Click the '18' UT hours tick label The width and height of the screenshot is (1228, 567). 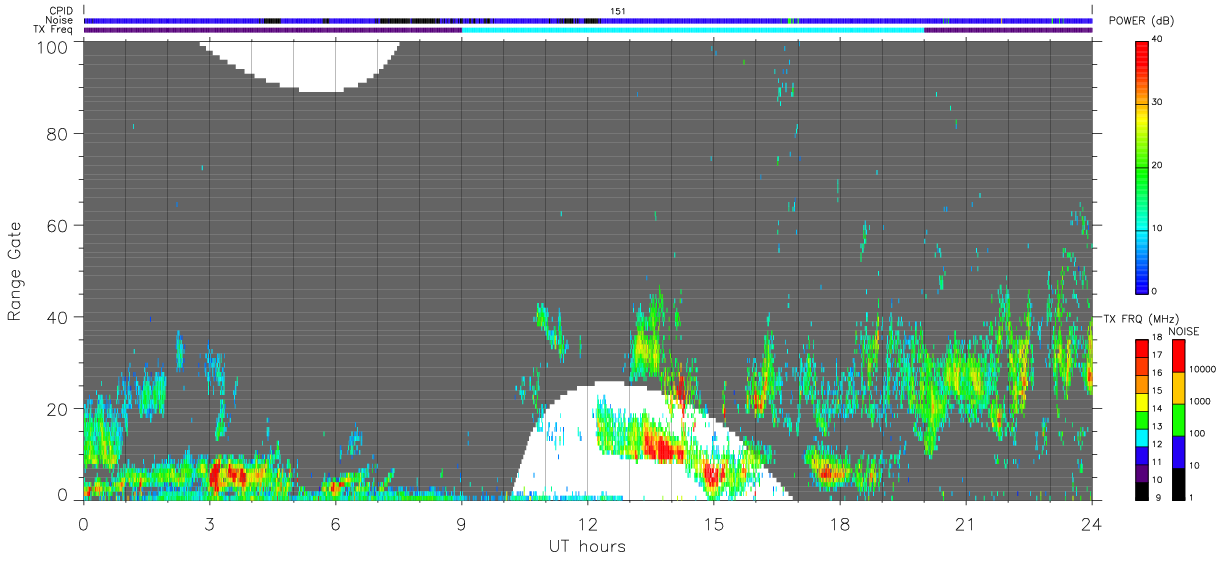click(x=839, y=524)
